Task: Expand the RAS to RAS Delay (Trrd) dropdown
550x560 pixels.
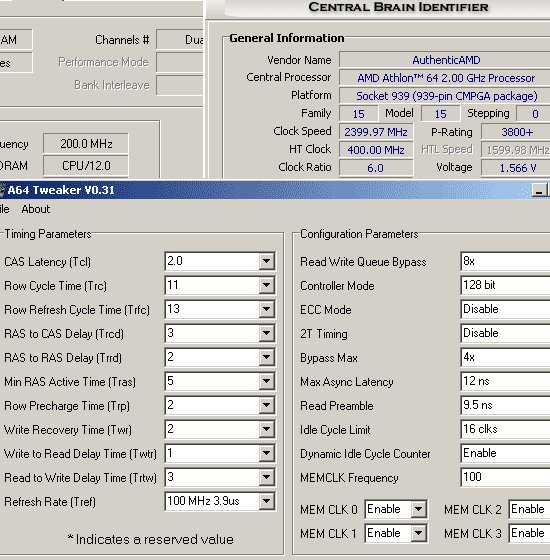Action: tap(266, 357)
